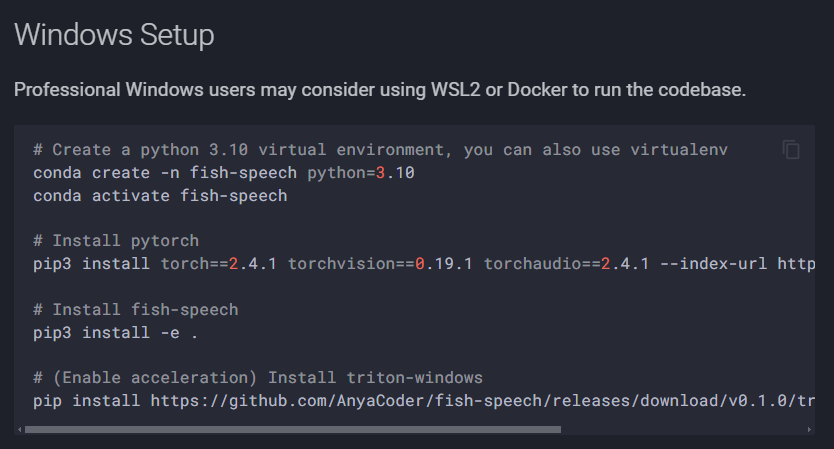Click the python=3.10 argument
834x449 pixels.
tap(361, 173)
